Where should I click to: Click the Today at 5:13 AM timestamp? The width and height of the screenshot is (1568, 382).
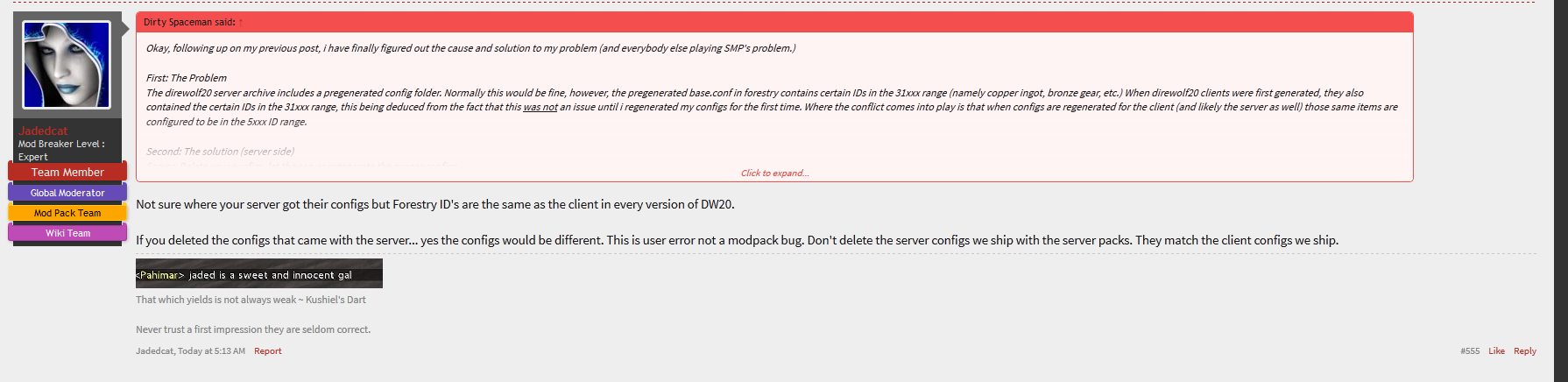pos(211,350)
